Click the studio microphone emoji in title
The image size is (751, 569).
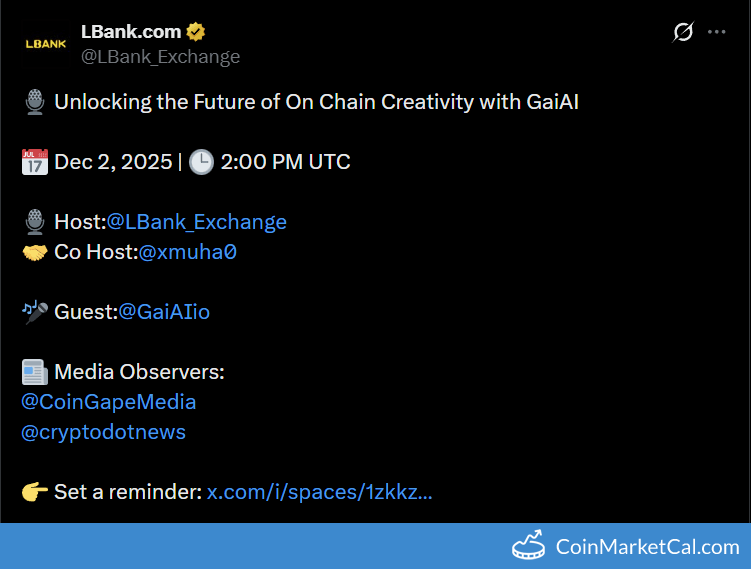click(x=35, y=102)
